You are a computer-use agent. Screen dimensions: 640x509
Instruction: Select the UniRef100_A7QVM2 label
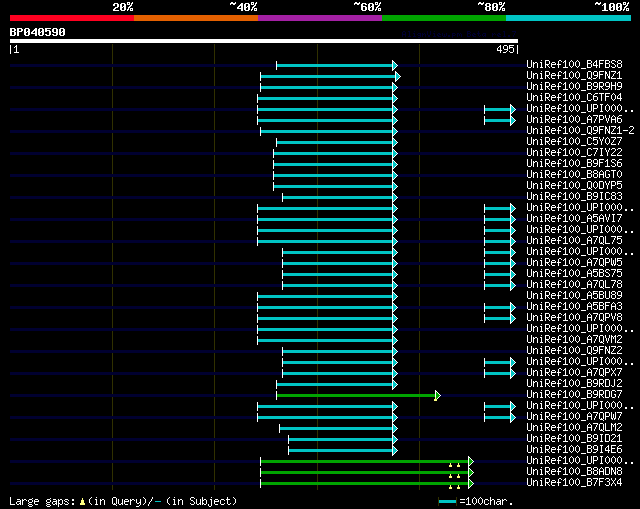[574, 340]
